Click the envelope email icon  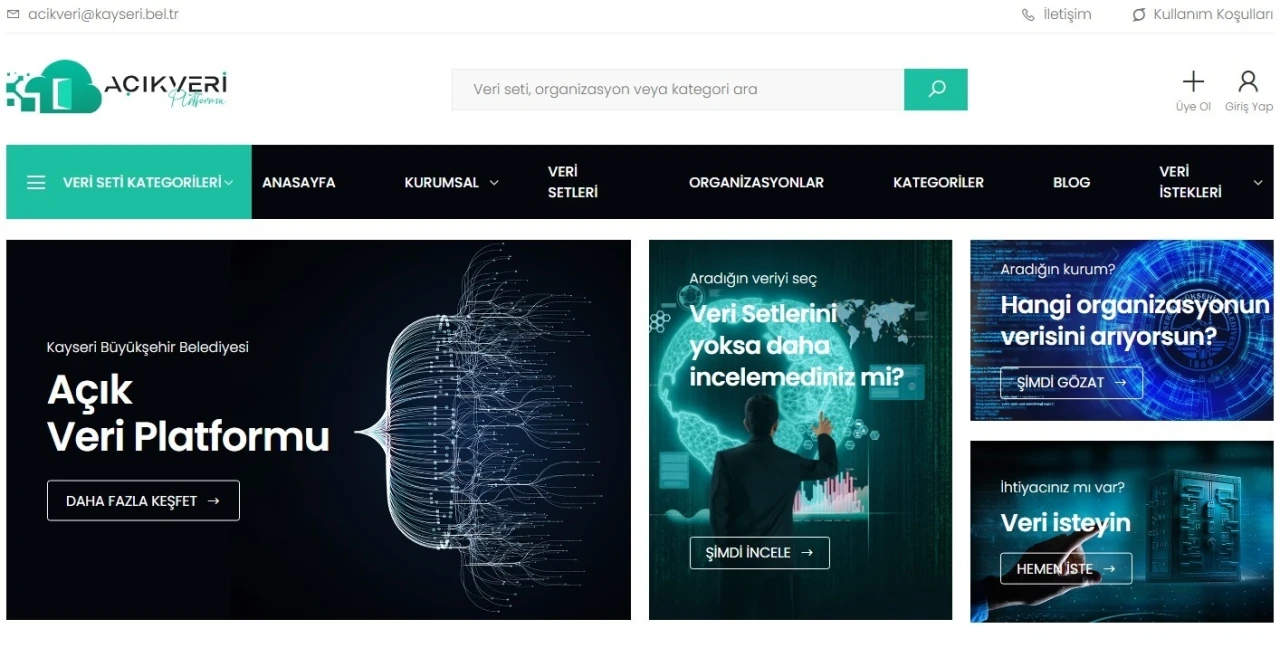click(x=13, y=14)
